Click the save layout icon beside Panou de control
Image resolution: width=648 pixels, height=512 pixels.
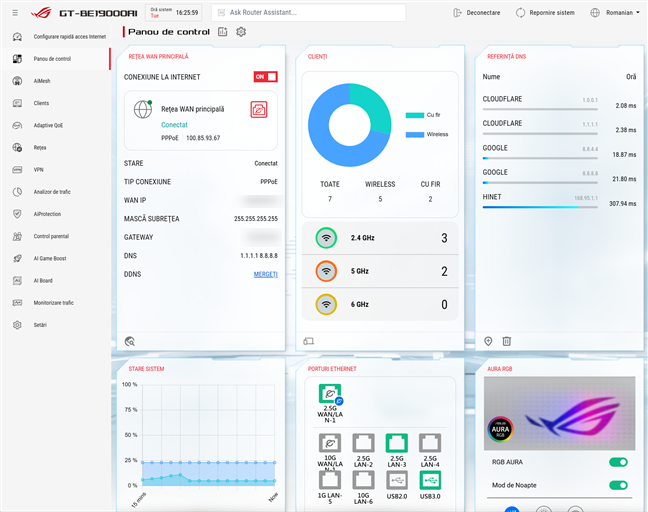click(x=223, y=32)
